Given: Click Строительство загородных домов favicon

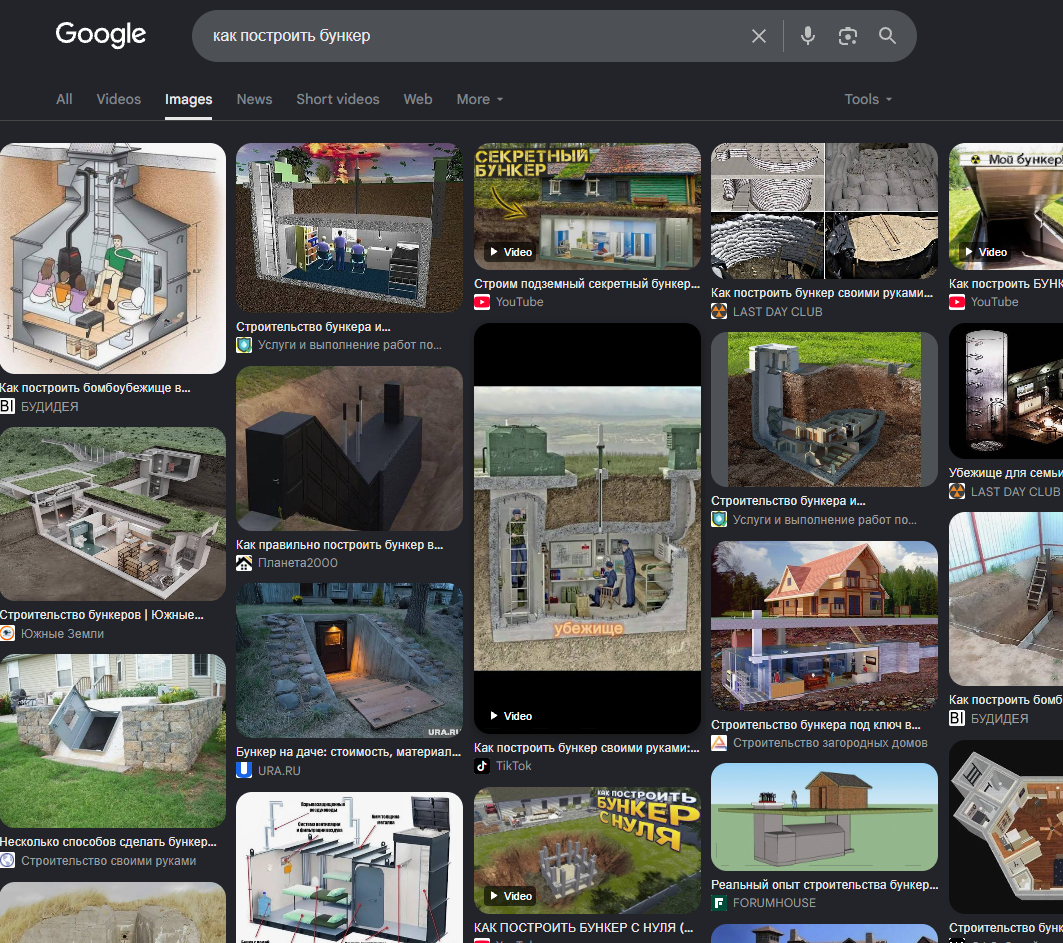Looking at the screenshot, I should click(x=719, y=743).
